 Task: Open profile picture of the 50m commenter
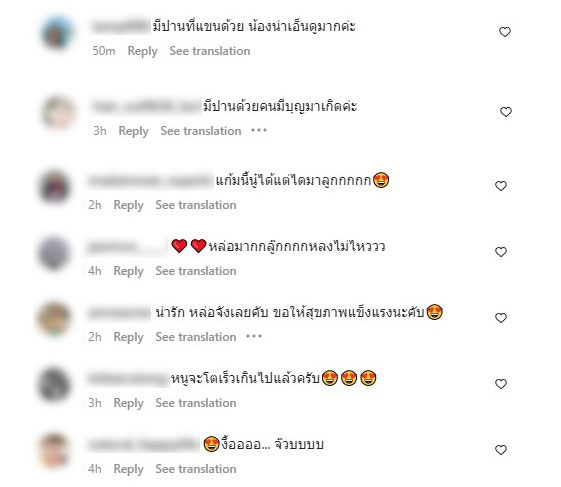coord(57,32)
